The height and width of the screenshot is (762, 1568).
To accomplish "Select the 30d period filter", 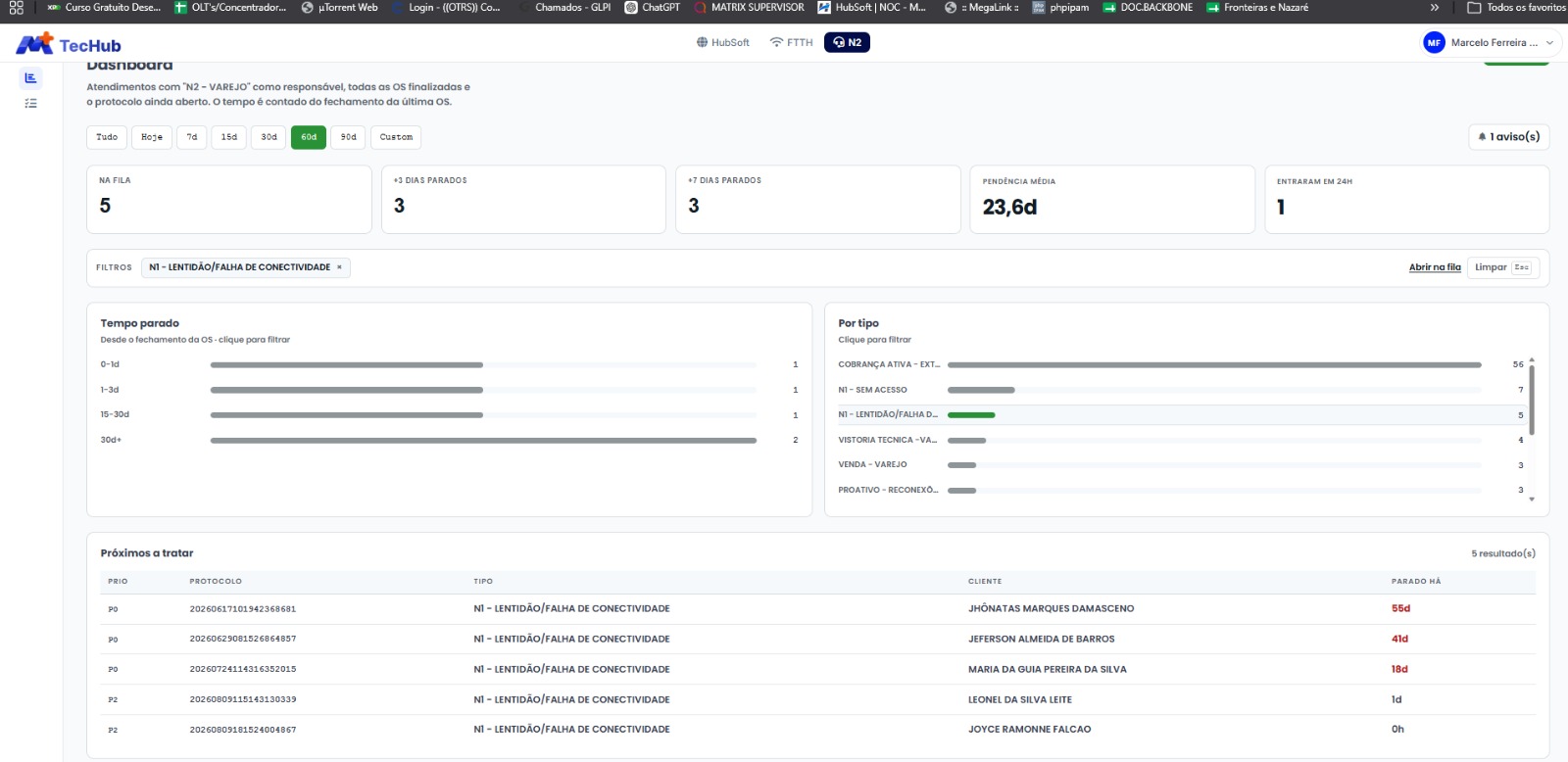I will (x=269, y=137).
